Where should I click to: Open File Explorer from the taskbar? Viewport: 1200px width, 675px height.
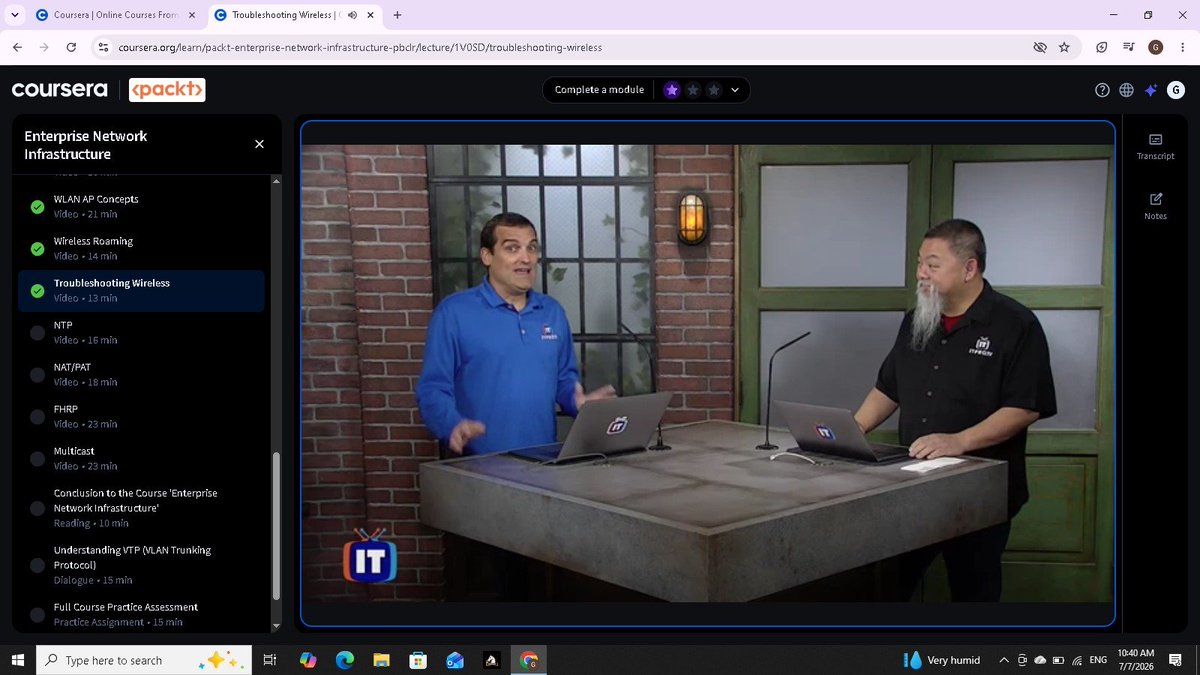381,660
